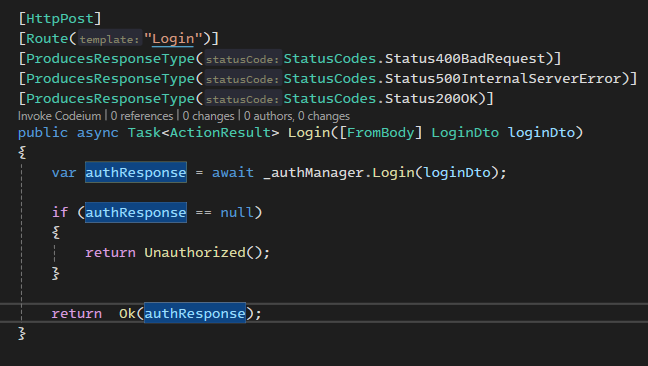648x366 pixels.
Task: Click the Status200OK constant
Action: (x=431, y=99)
